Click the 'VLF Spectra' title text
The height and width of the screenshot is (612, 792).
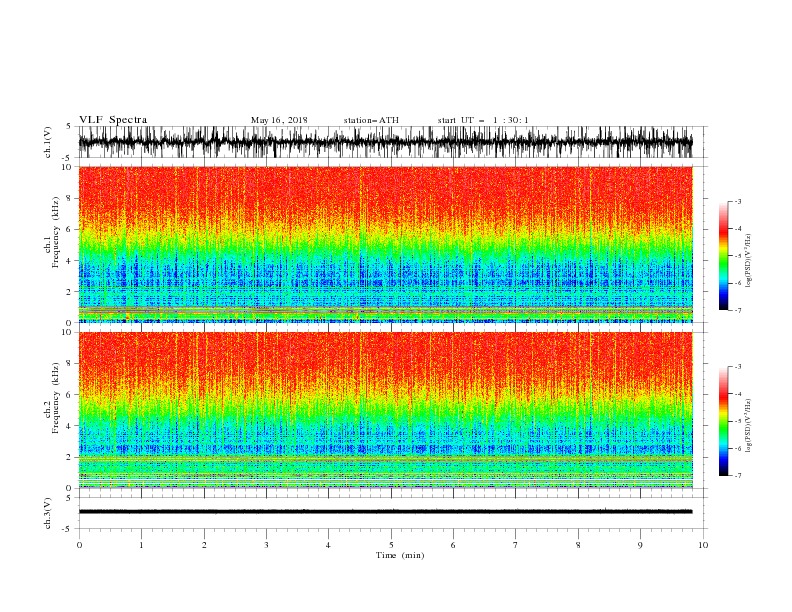pyautogui.click(x=113, y=120)
